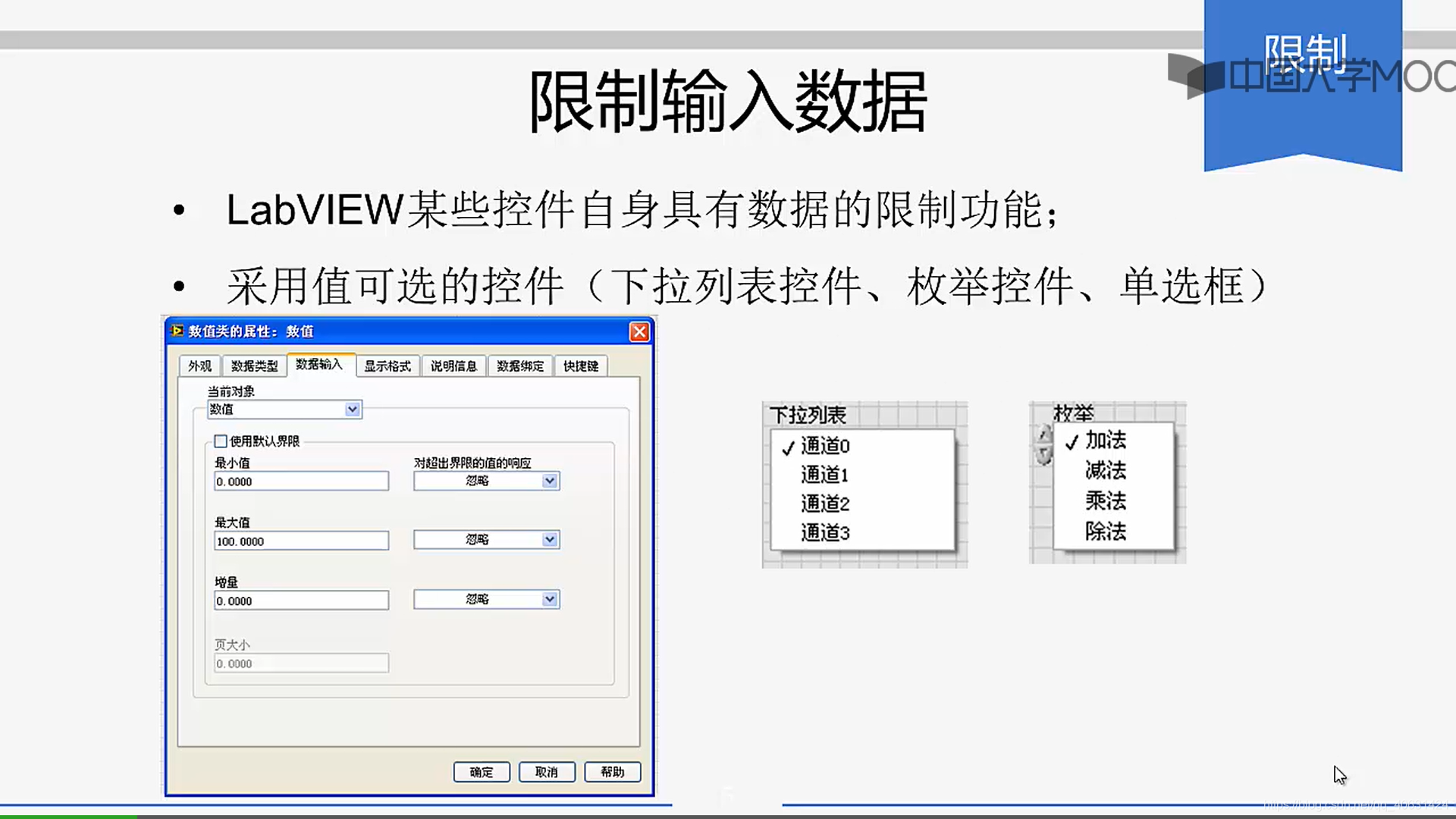Open the 最小值 out-of-range response dropdown
The width and height of the screenshot is (1456, 819).
click(487, 481)
